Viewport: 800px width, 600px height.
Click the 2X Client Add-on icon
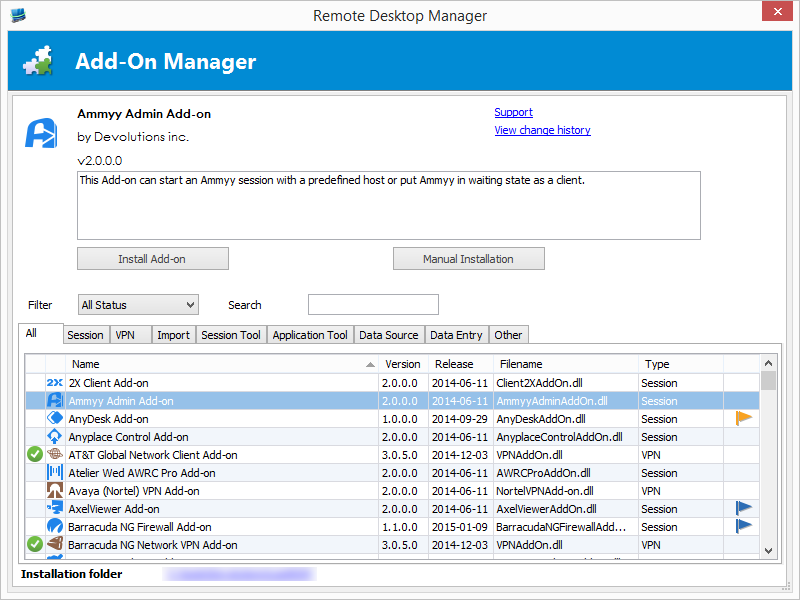pyautogui.click(x=55, y=383)
